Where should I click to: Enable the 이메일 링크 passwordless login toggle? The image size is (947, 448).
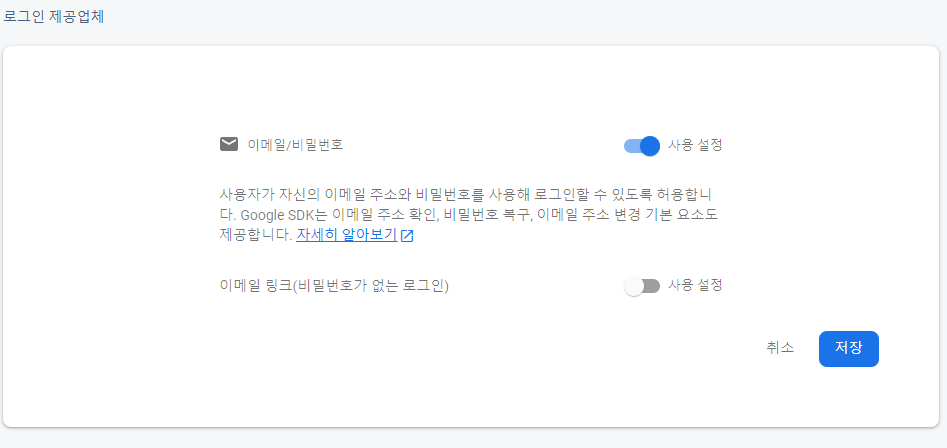641,286
